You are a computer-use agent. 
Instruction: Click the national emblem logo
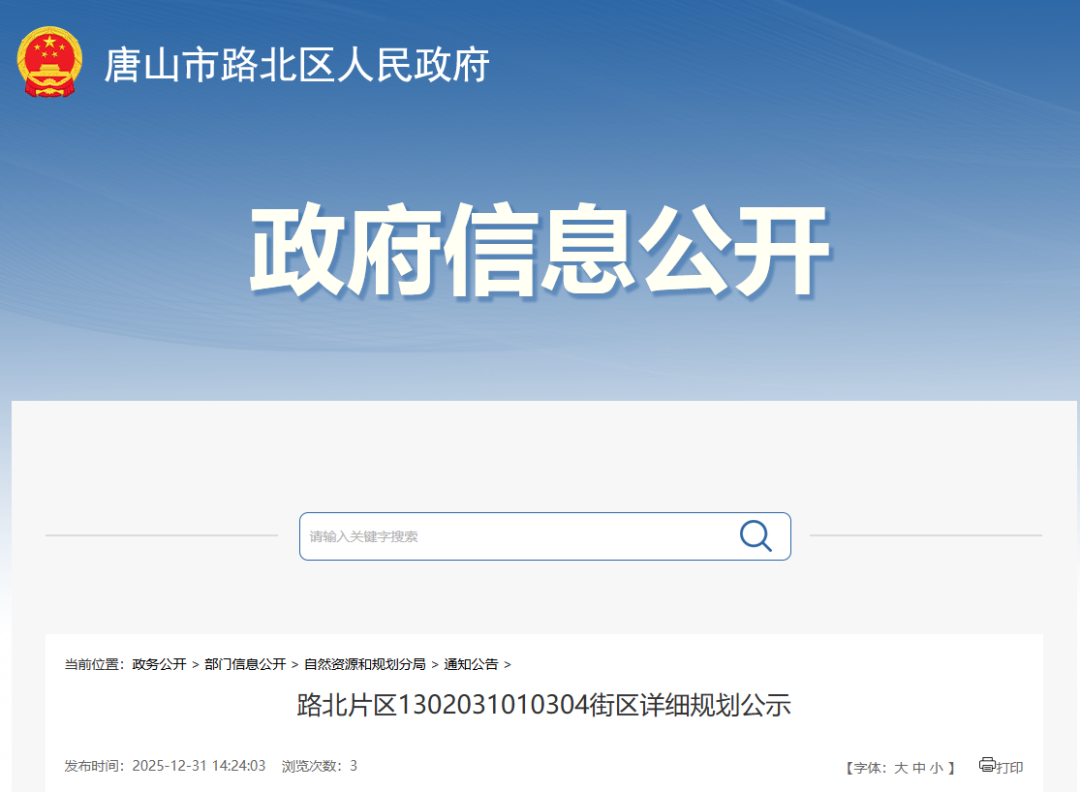click(x=50, y=63)
